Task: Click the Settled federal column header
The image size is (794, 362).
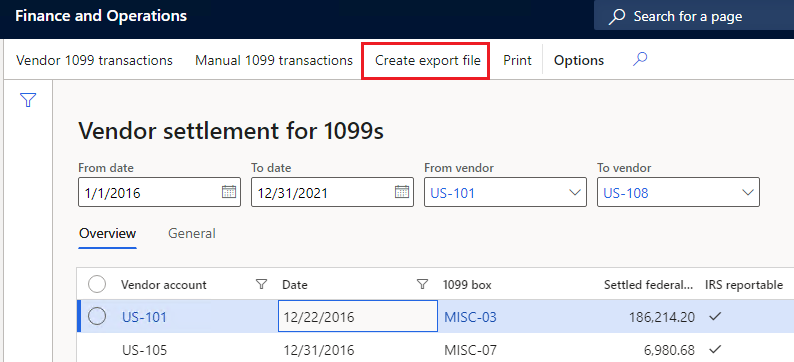Action: (x=649, y=285)
